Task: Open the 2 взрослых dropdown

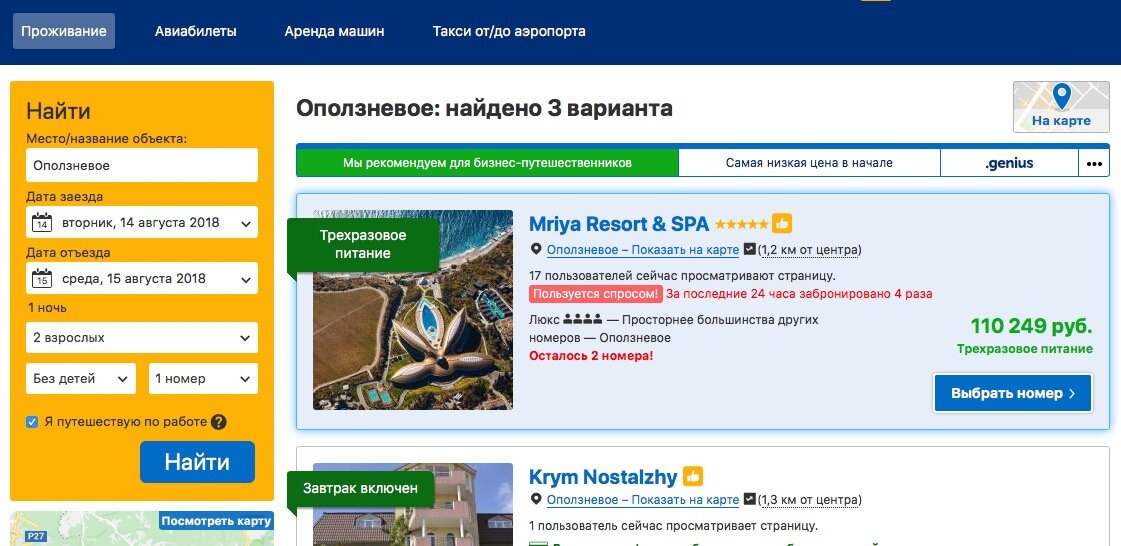Action: tap(142, 337)
